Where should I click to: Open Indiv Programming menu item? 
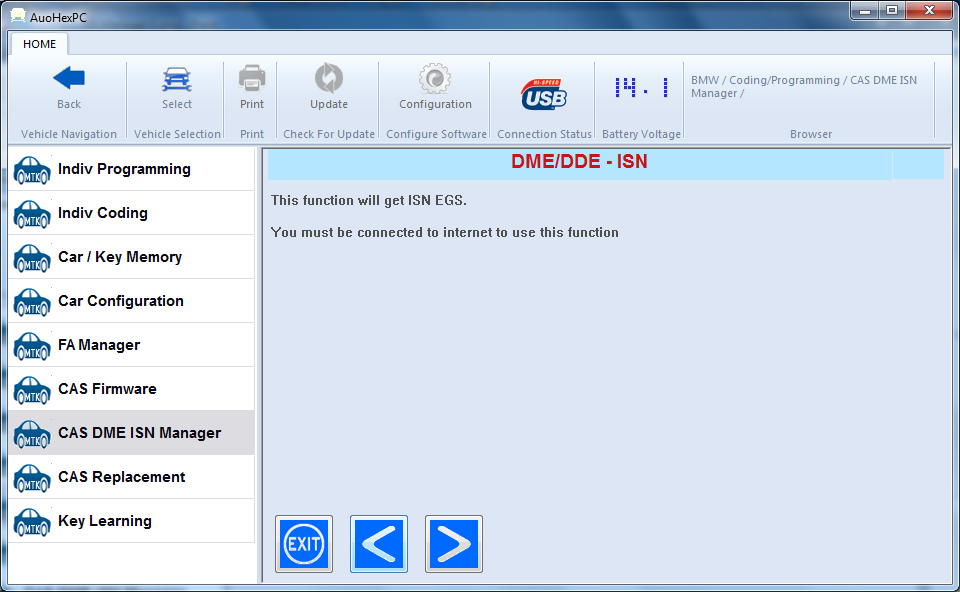(x=132, y=169)
